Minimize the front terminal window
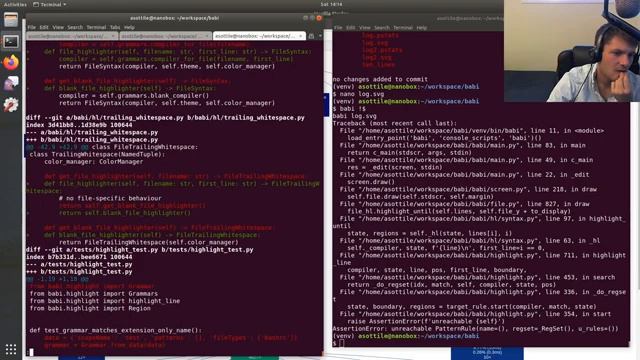The image size is (640, 360). coord(305,18)
